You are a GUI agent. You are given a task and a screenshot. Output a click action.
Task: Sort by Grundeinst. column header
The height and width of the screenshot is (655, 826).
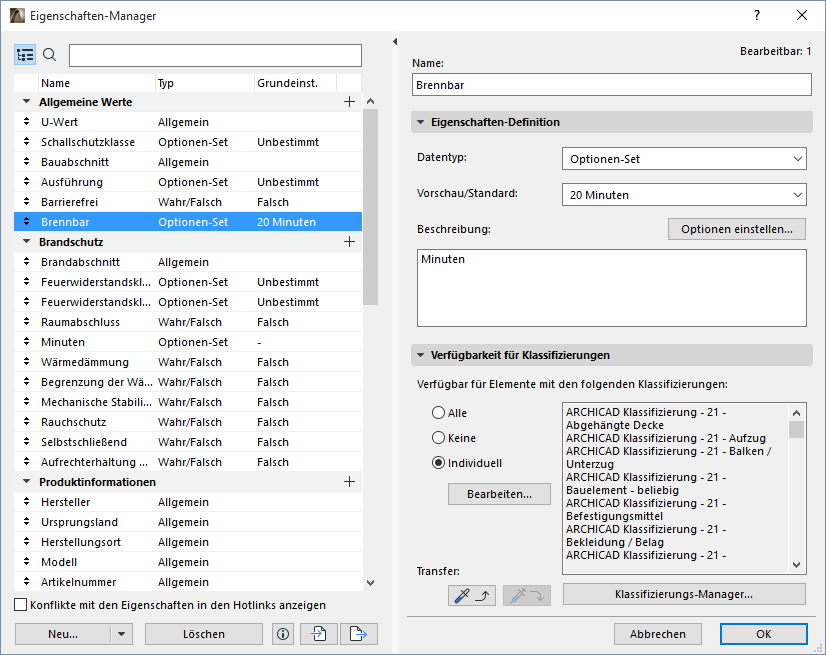pos(296,83)
